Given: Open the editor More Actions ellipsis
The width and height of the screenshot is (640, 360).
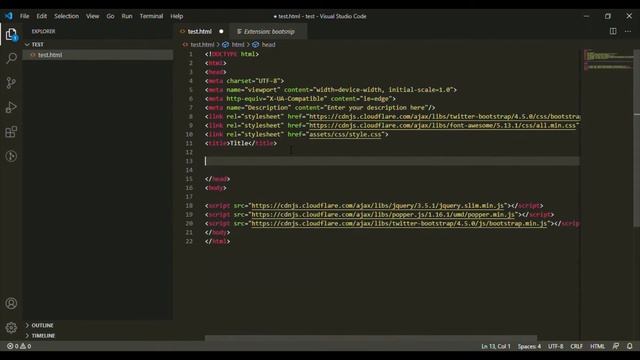Looking at the screenshot, I should click(628, 31).
